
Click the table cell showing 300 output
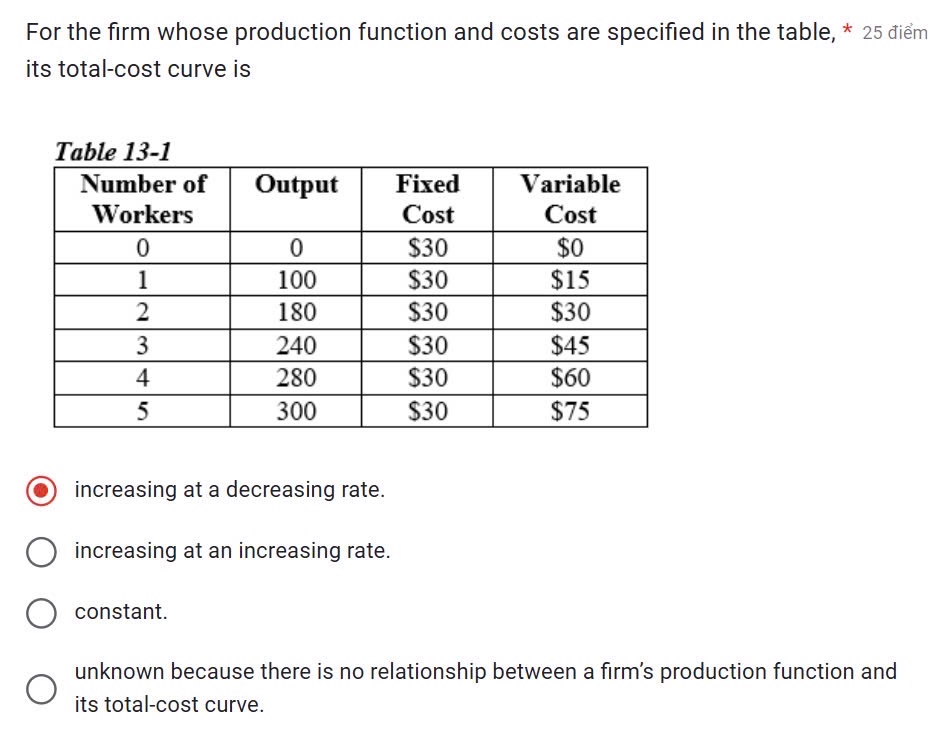pos(297,410)
